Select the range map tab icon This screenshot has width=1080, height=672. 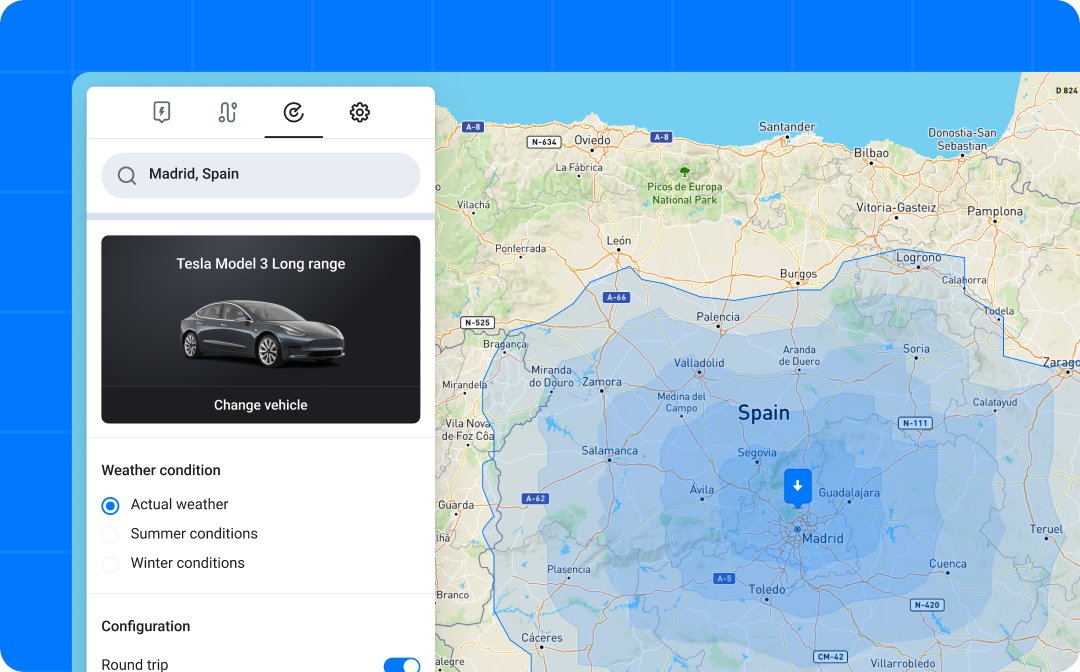(x=293, y=112)
